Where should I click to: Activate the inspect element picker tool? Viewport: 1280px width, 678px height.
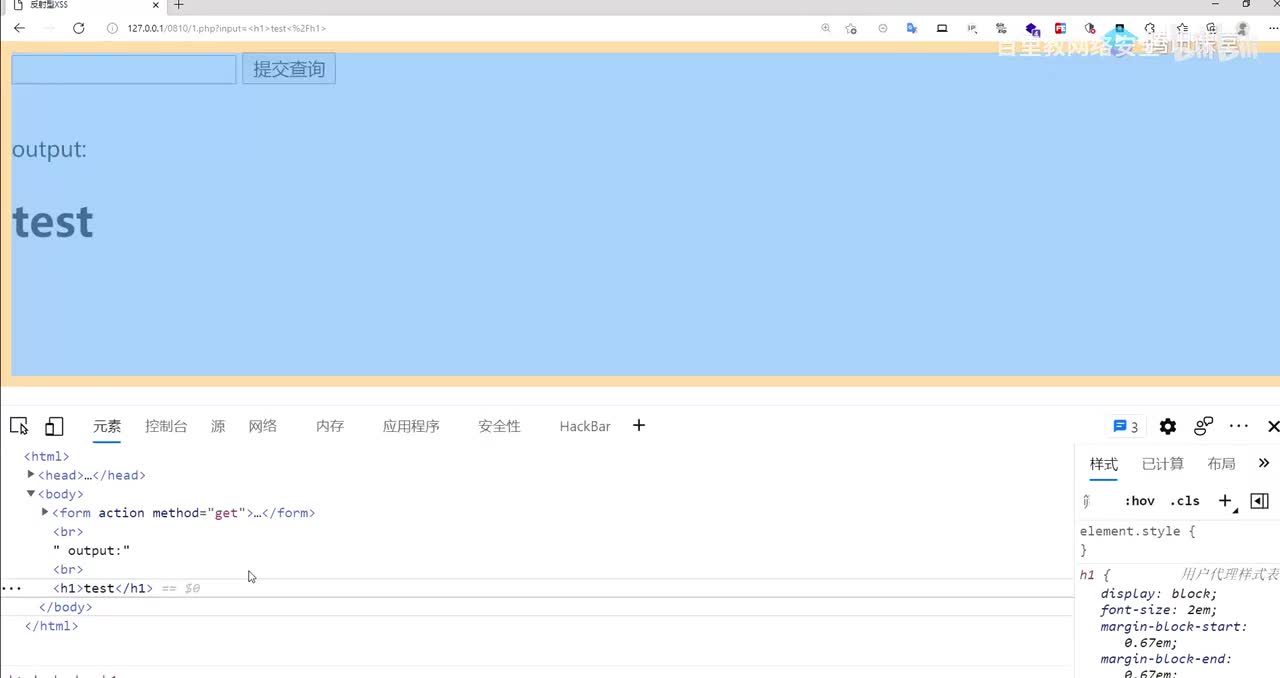coord(19,426)
